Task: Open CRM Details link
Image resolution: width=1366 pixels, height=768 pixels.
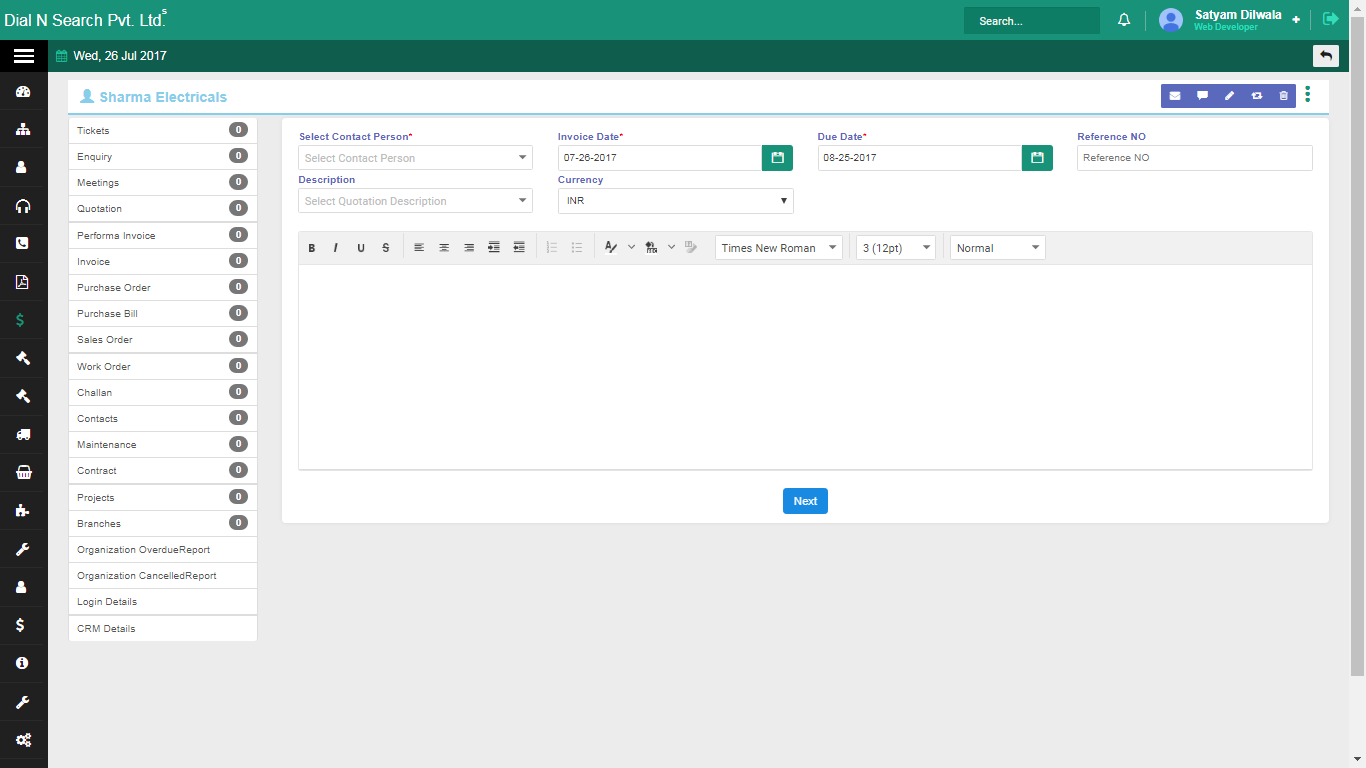Action: [x=162, y=629]
